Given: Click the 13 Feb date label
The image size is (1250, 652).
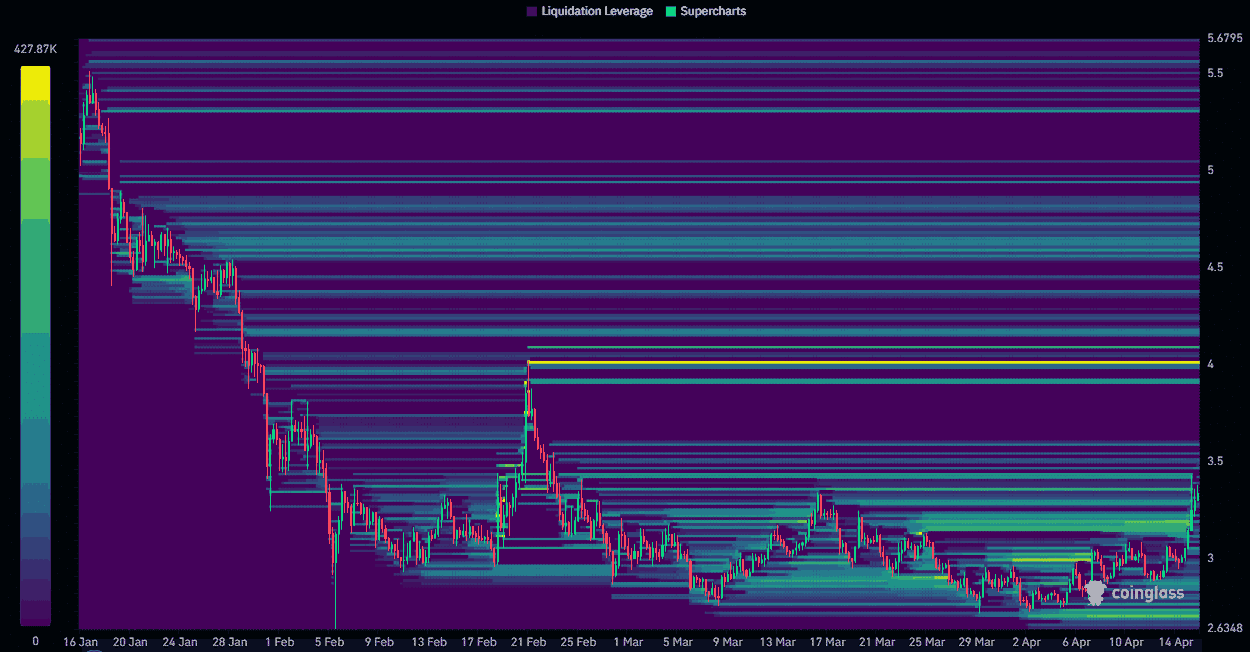Looking at the screenshot, I should [429, 642].
